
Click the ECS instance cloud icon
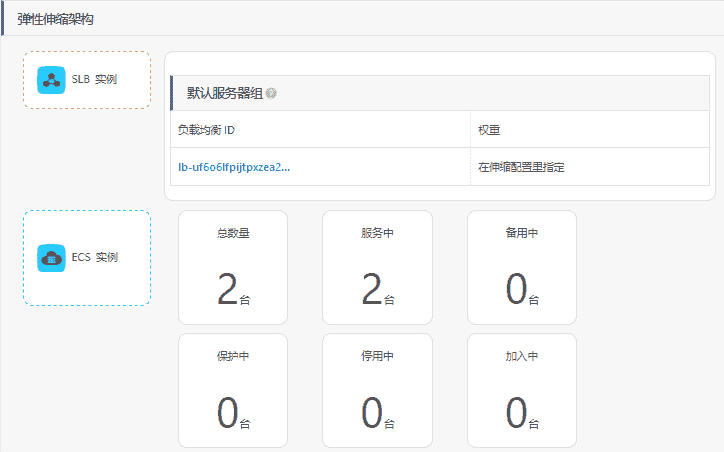[51, 258]
